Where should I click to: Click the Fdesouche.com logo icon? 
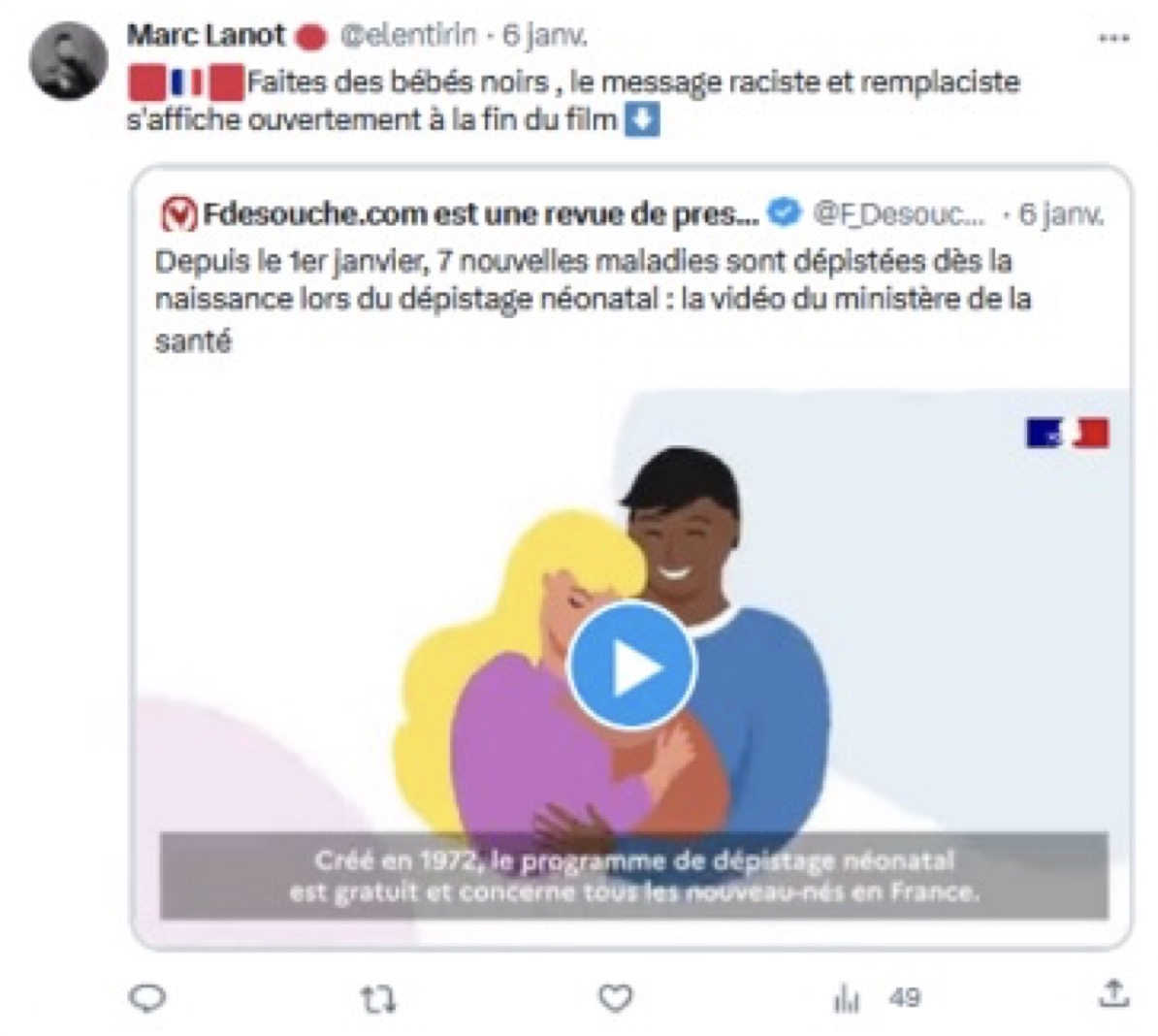tap(178, 215)
